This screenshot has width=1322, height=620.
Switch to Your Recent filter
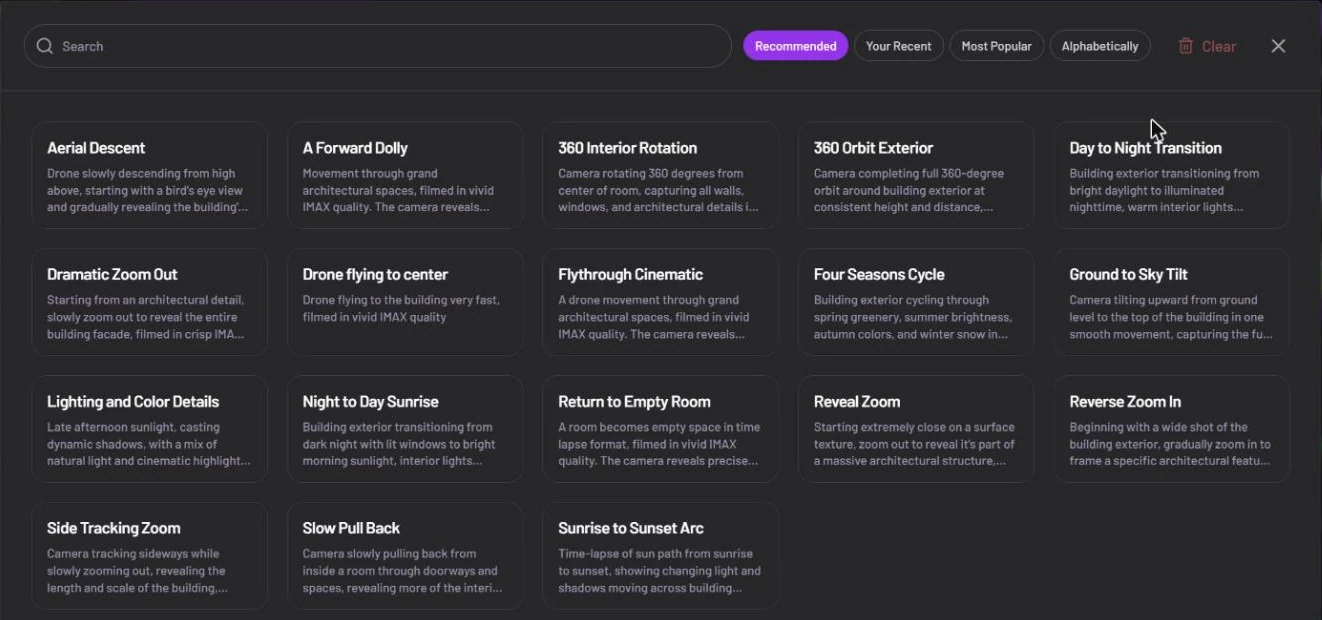[898, 46]
